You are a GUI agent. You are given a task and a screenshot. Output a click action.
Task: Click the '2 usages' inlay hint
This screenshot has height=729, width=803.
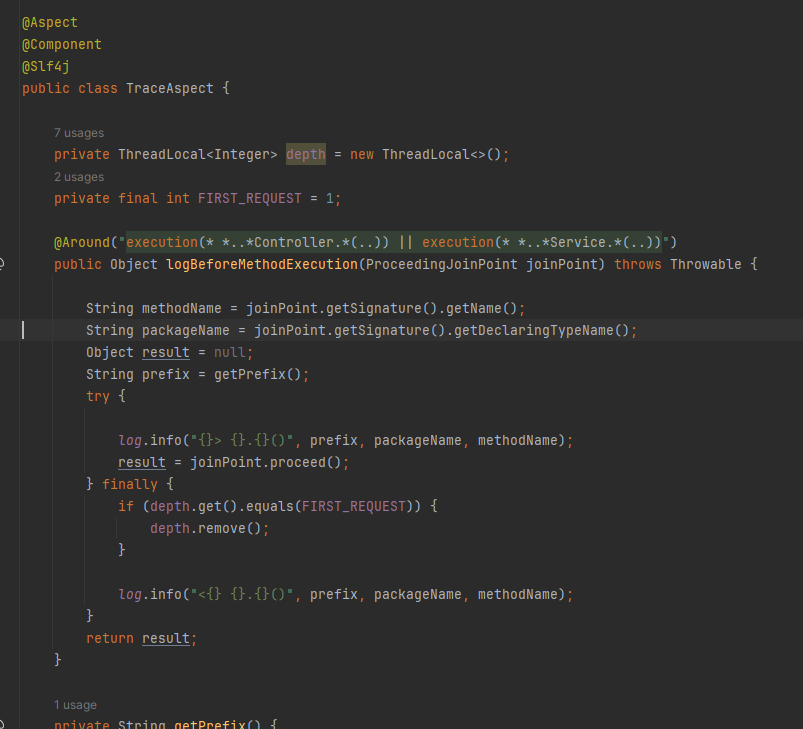tap(79, 177)
